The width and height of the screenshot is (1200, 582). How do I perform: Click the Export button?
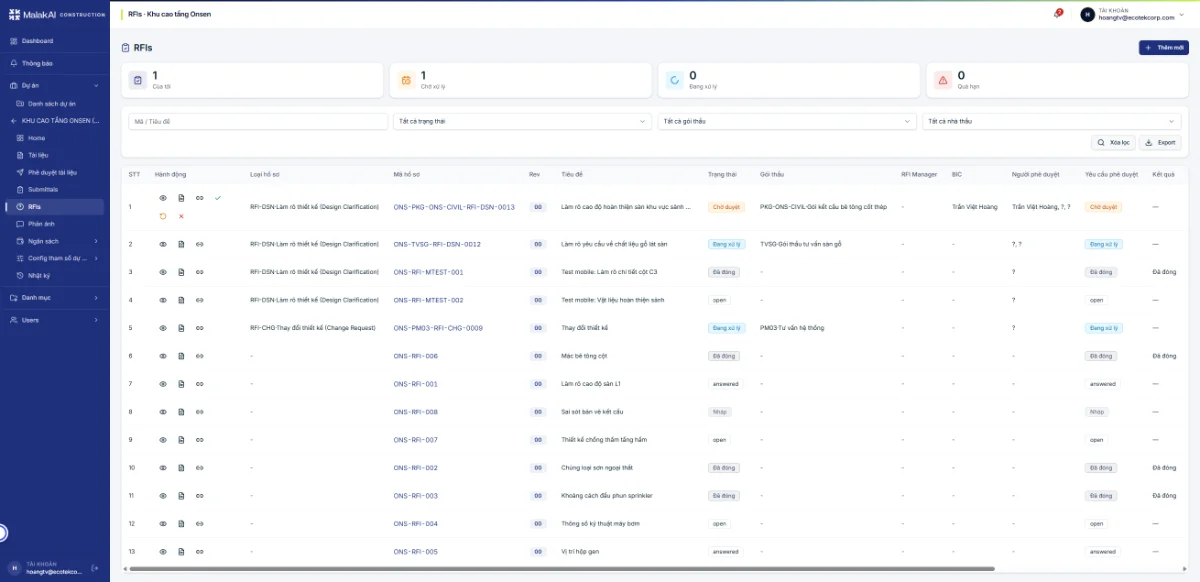[x=1161, y=143]
